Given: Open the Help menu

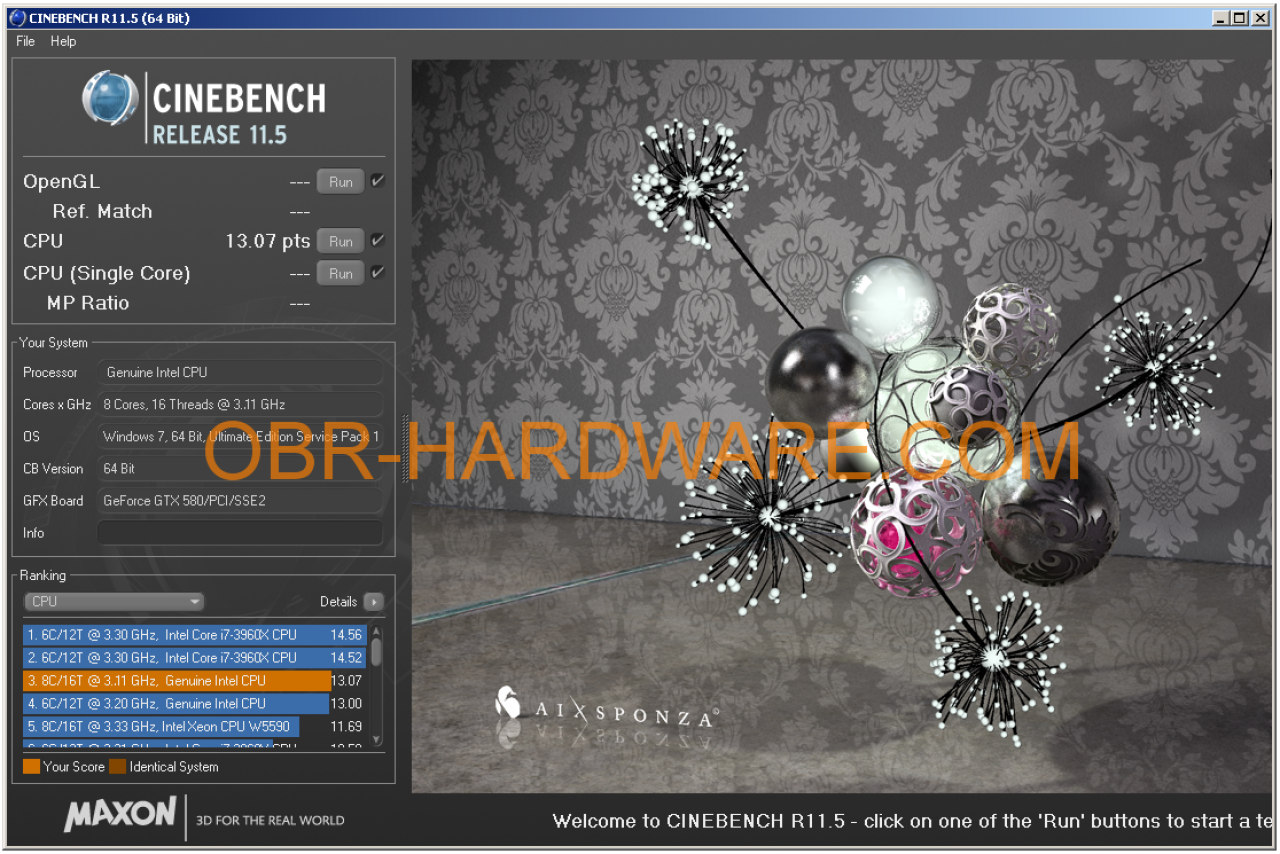Looking at the screenshot, I should (63, 41).
